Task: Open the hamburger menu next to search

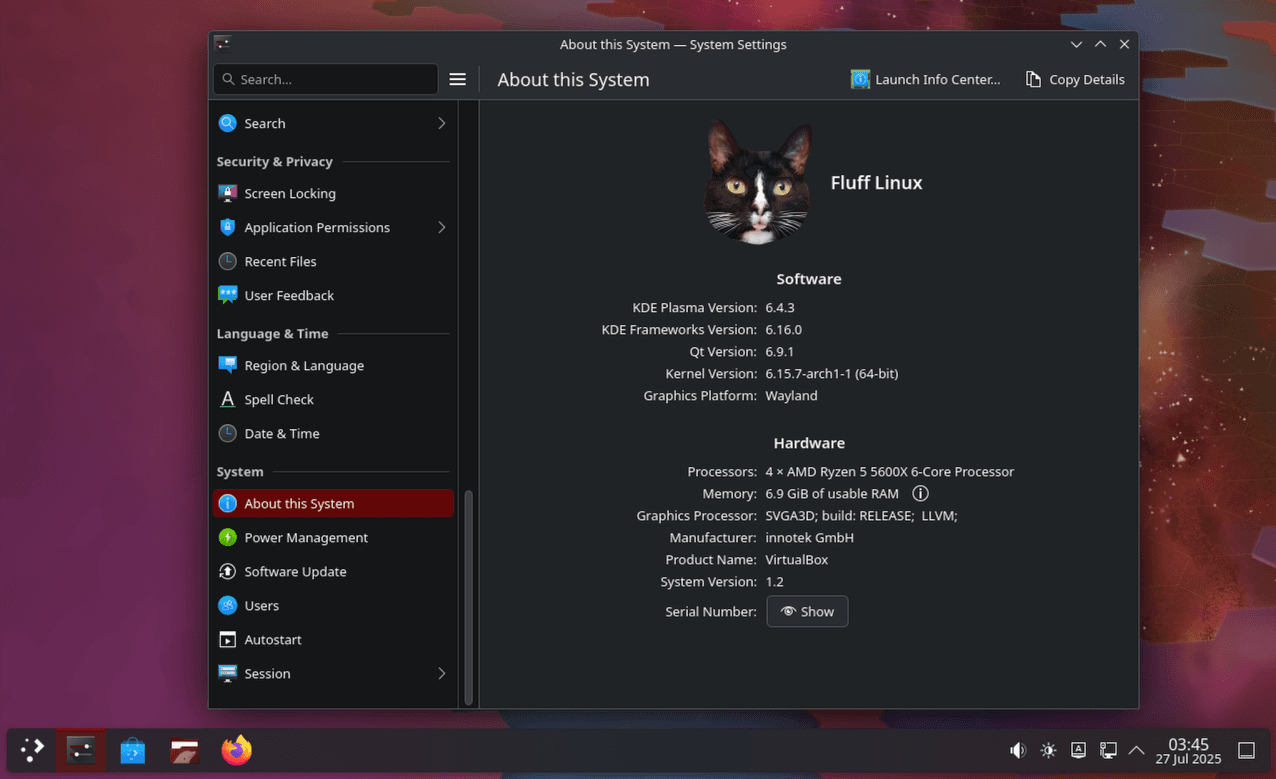Action: [458, 79]
